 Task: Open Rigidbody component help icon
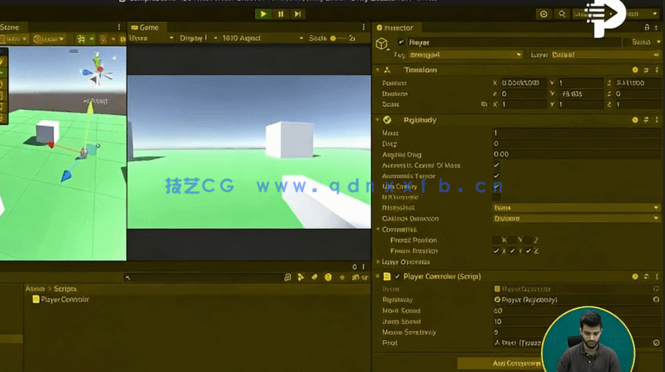click(635, 120)
